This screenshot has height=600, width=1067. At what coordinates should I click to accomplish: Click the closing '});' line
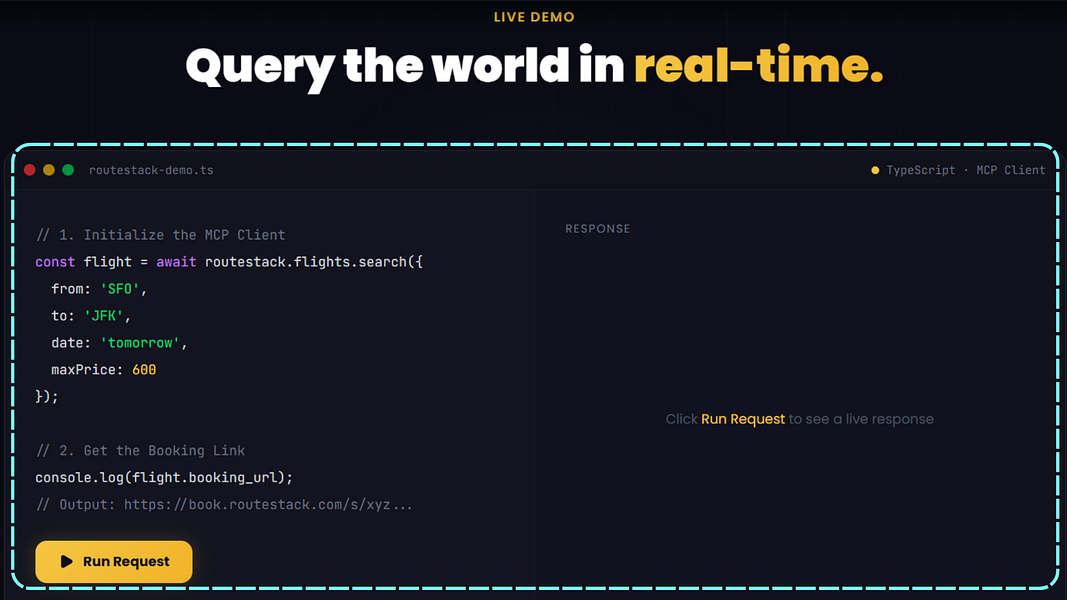coord(47,397)
